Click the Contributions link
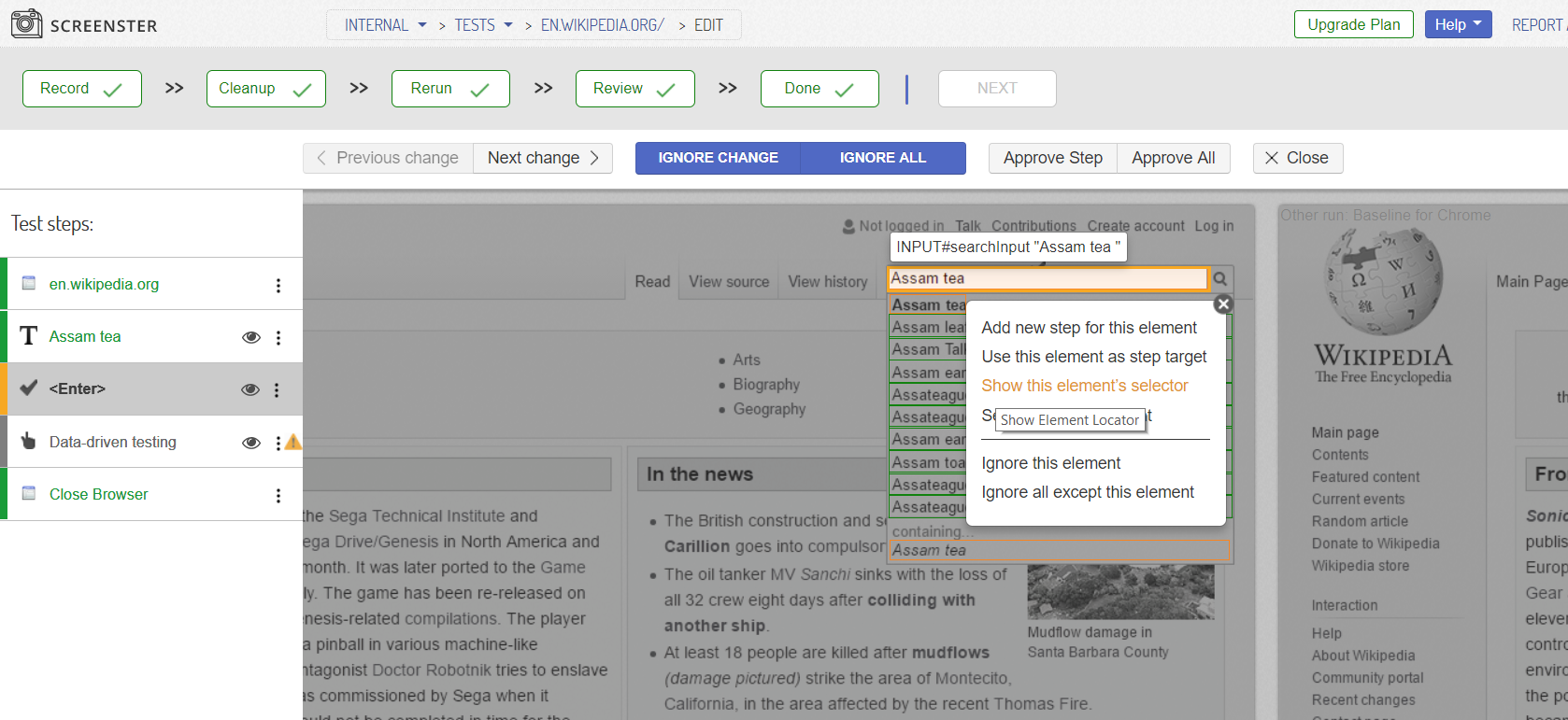 pyautogui.click(x=1033, y=226)
